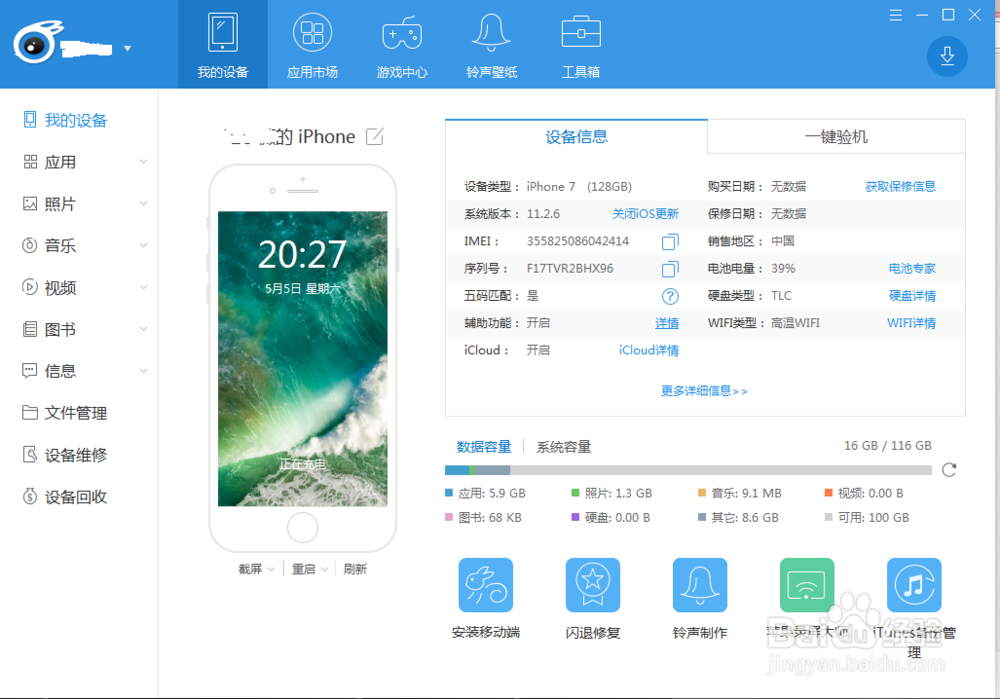The height and width of the screenshot is (699, 1000).
Task: Click the green 照片 1.3 GB legend swatch
Action: [575, 493]
